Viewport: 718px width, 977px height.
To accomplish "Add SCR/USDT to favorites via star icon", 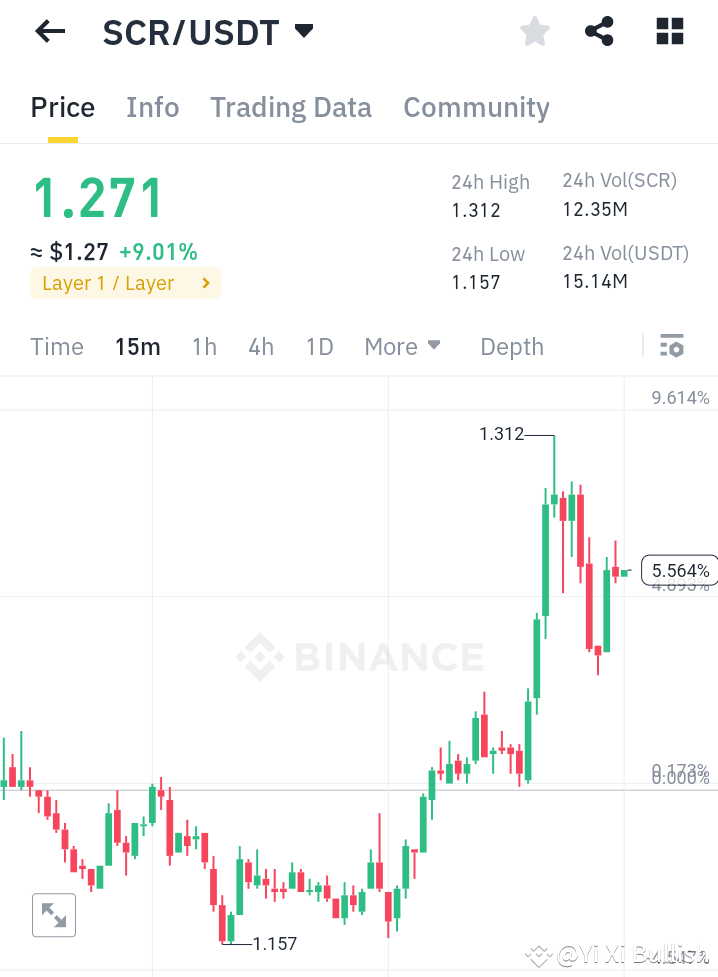I will coord(534,31).
